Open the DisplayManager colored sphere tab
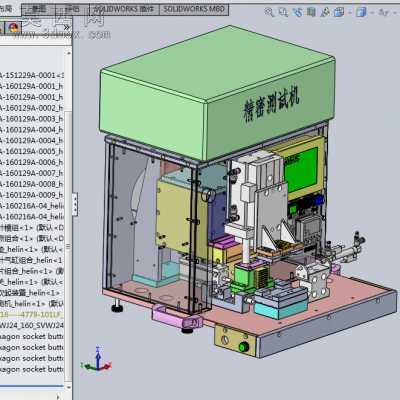Screen dimensions: 400x400 [x=14, y=27]
